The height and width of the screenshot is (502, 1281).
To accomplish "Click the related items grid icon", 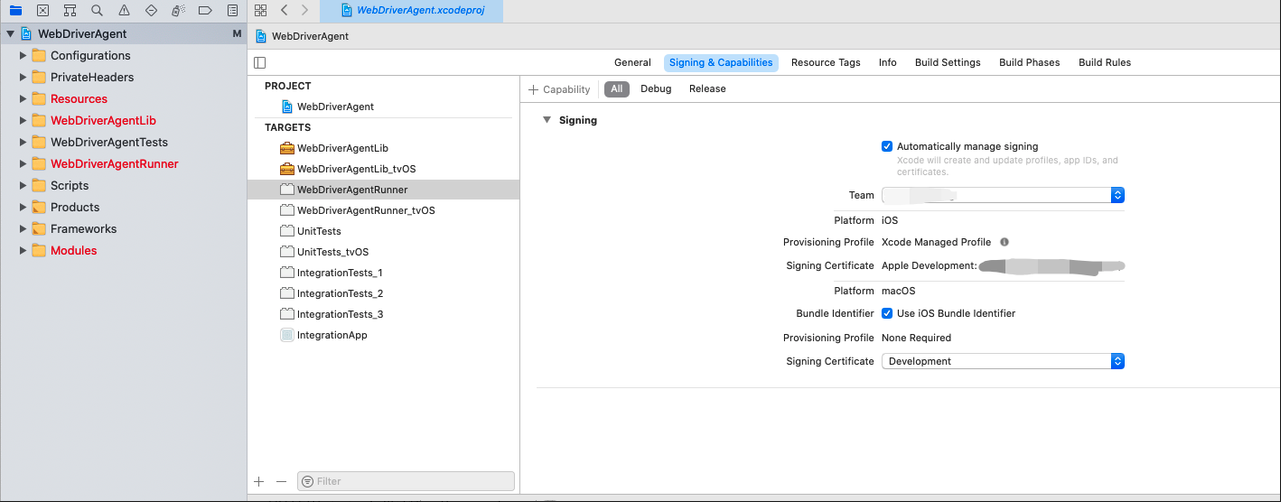I will tap(260, 10).
